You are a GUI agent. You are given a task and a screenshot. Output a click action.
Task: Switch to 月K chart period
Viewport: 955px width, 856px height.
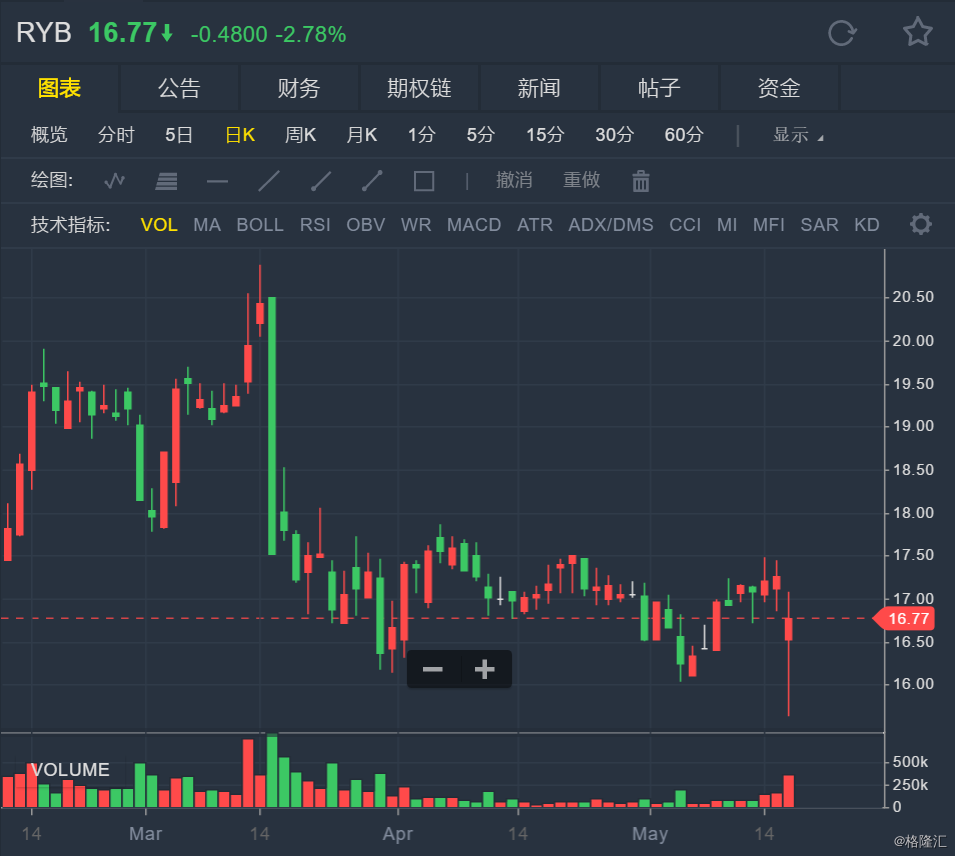(362, 135)
